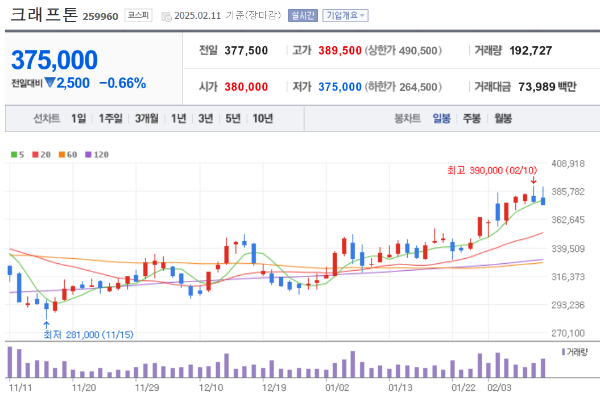Click the upper limit 상한가 490,500
Screen dimensions: 600x397
click(x=403, y=51)
